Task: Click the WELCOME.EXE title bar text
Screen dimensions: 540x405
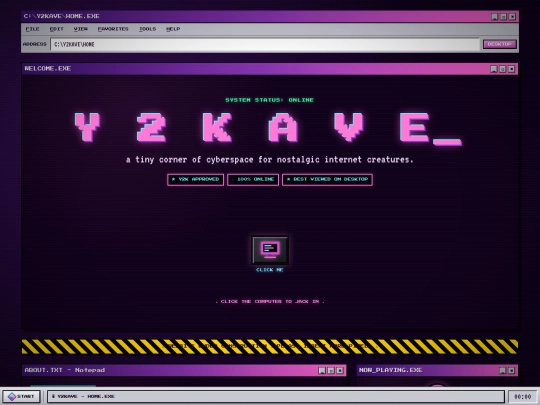Action: 48,69
